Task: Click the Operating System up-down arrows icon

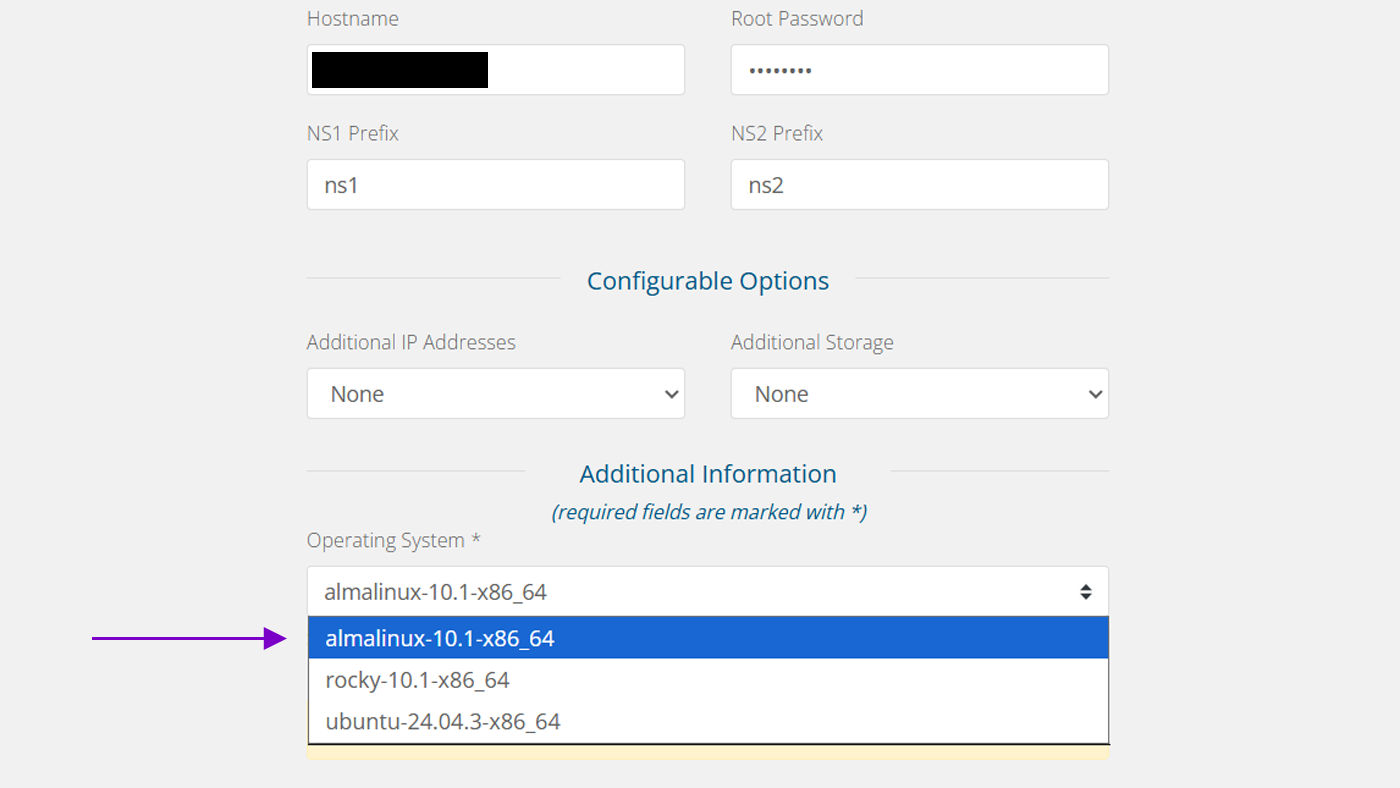Action: (x=1085, y=592)
